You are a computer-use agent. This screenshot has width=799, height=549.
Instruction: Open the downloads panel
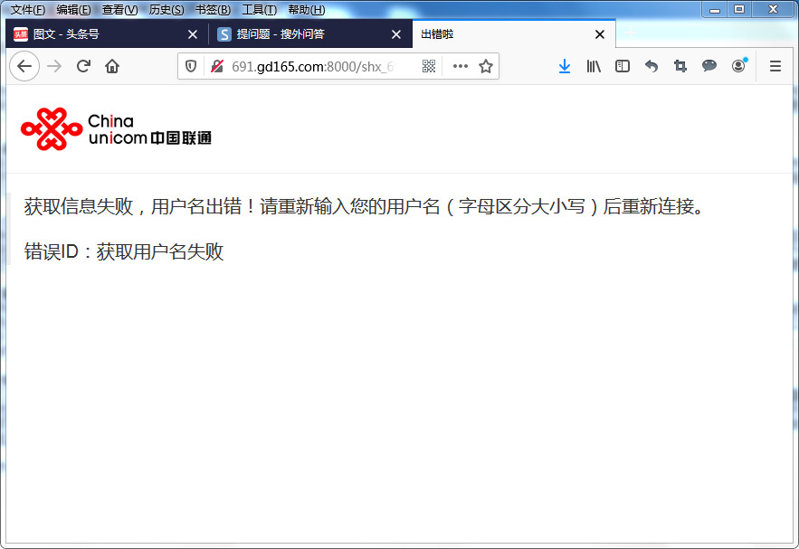[564, 66]
